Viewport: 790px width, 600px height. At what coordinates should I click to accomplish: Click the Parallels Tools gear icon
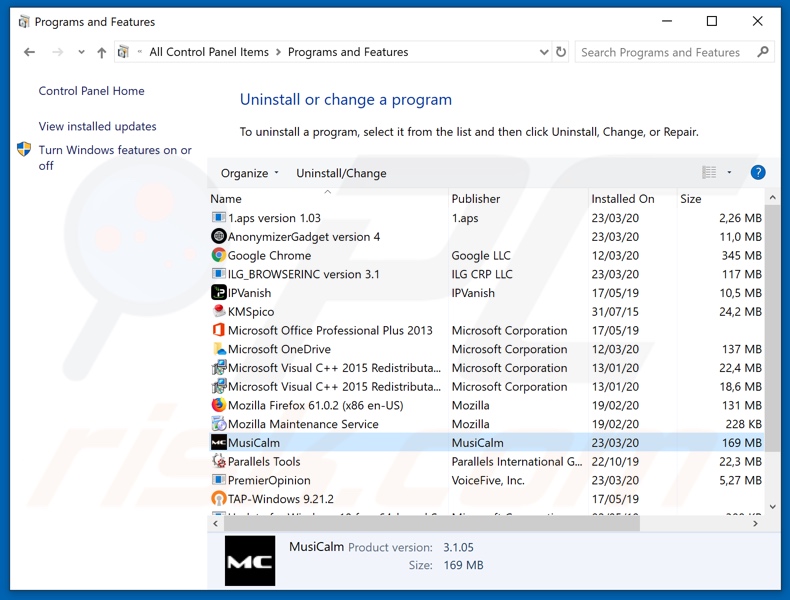pos(218,461)
